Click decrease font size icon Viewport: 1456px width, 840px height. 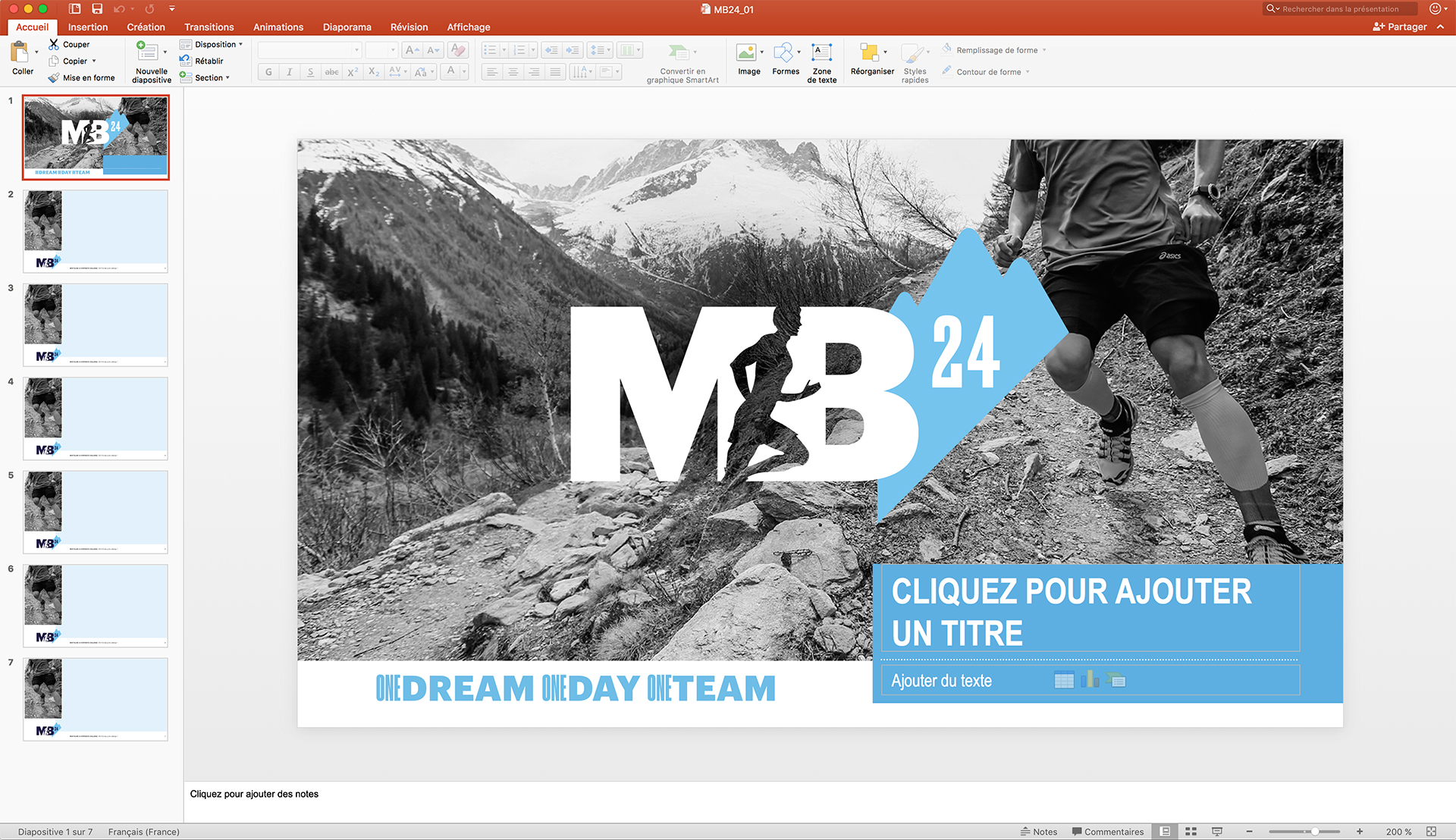pyautogui.click(x=433, y=51)
